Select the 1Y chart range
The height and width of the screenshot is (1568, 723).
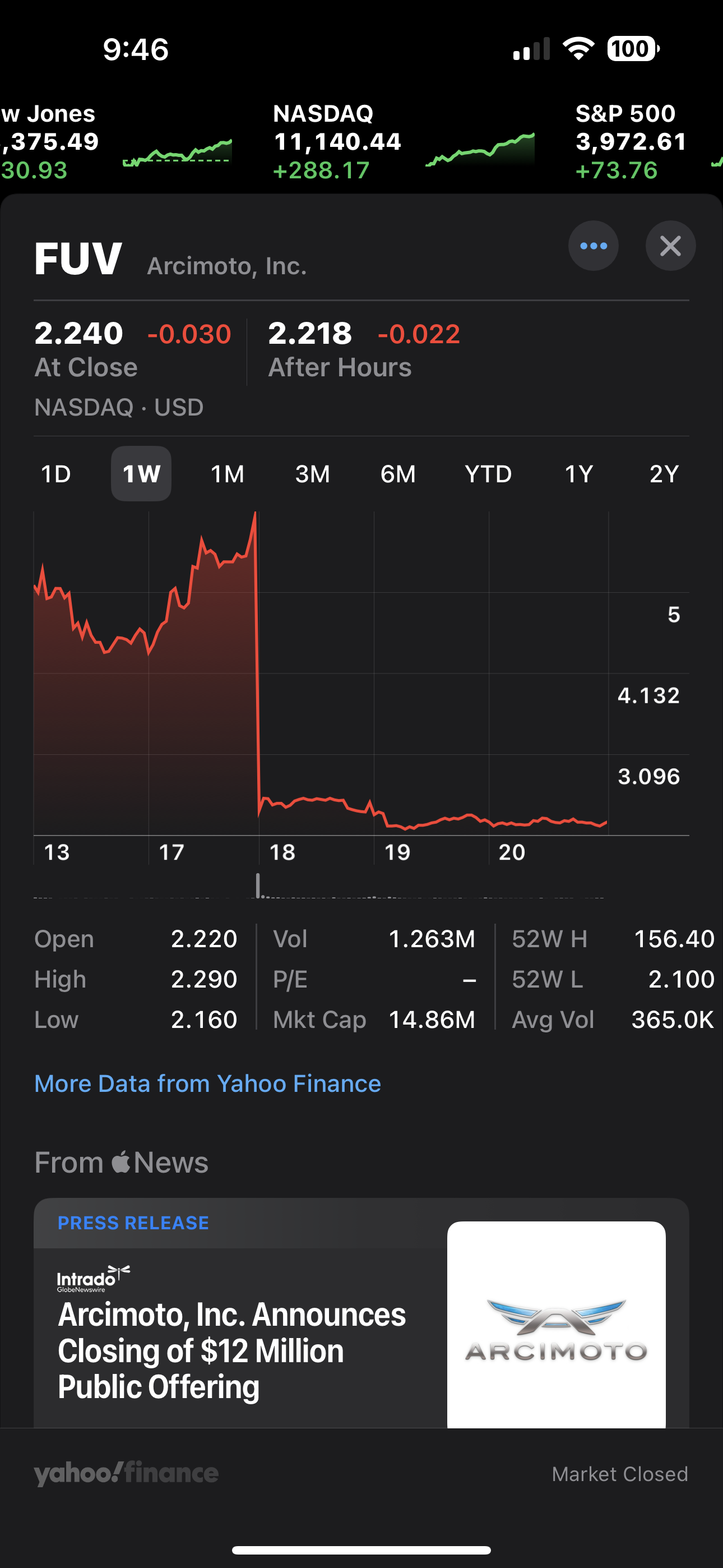579,474
